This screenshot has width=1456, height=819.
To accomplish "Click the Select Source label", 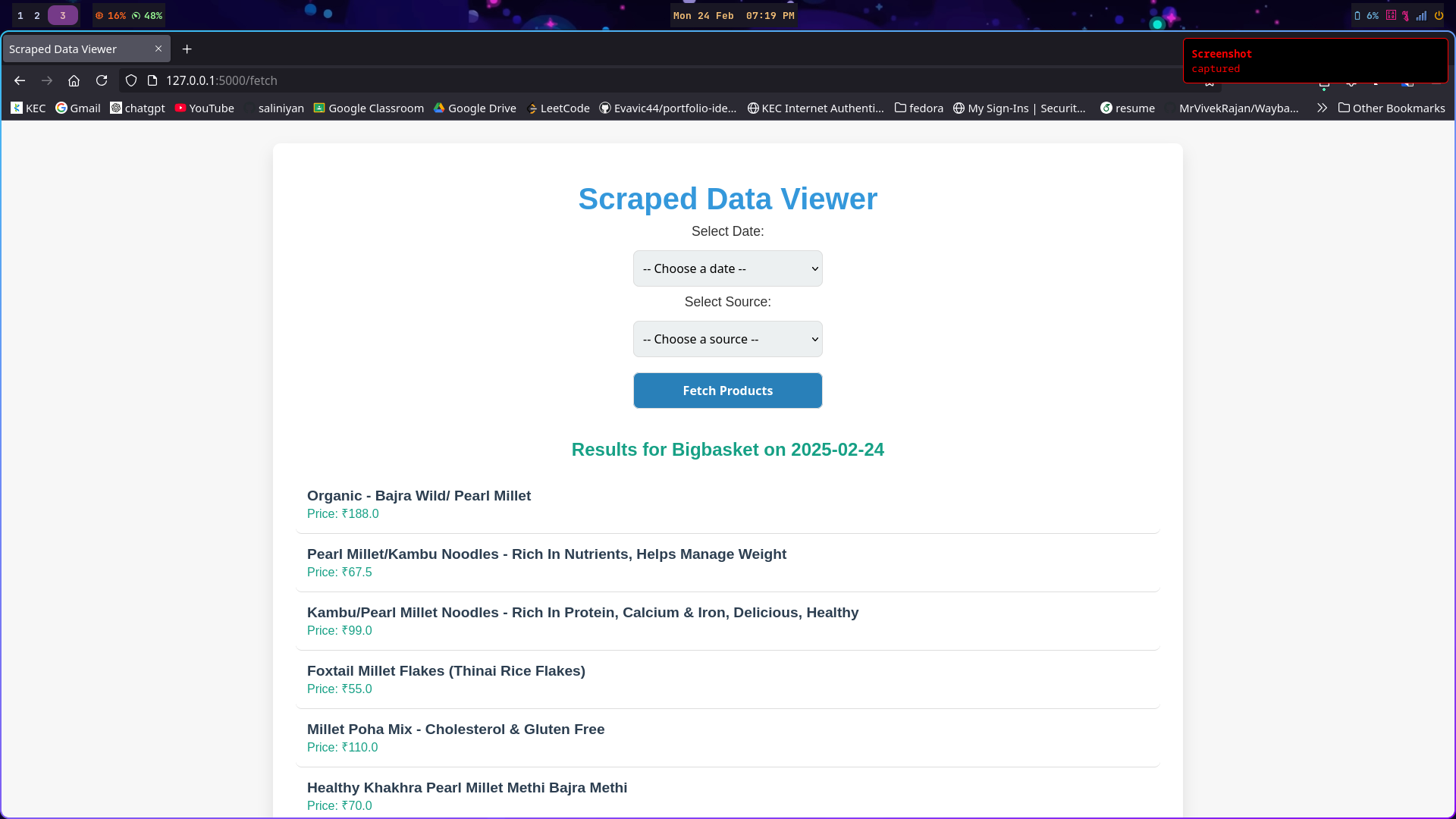I will click(x=728, y=302).
